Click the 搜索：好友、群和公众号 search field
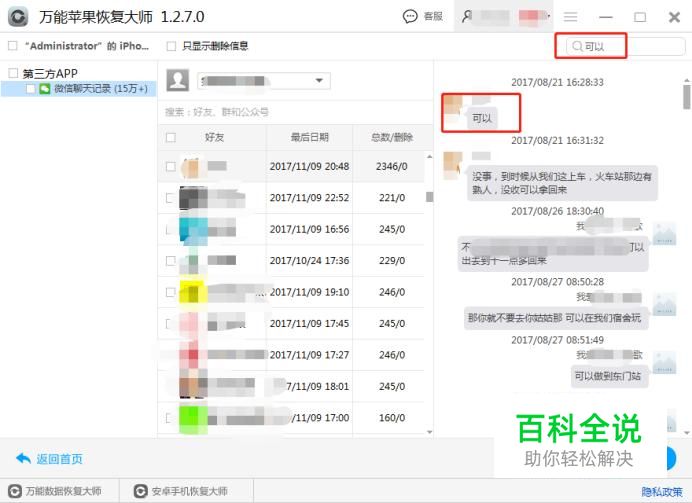 [295, 112]
